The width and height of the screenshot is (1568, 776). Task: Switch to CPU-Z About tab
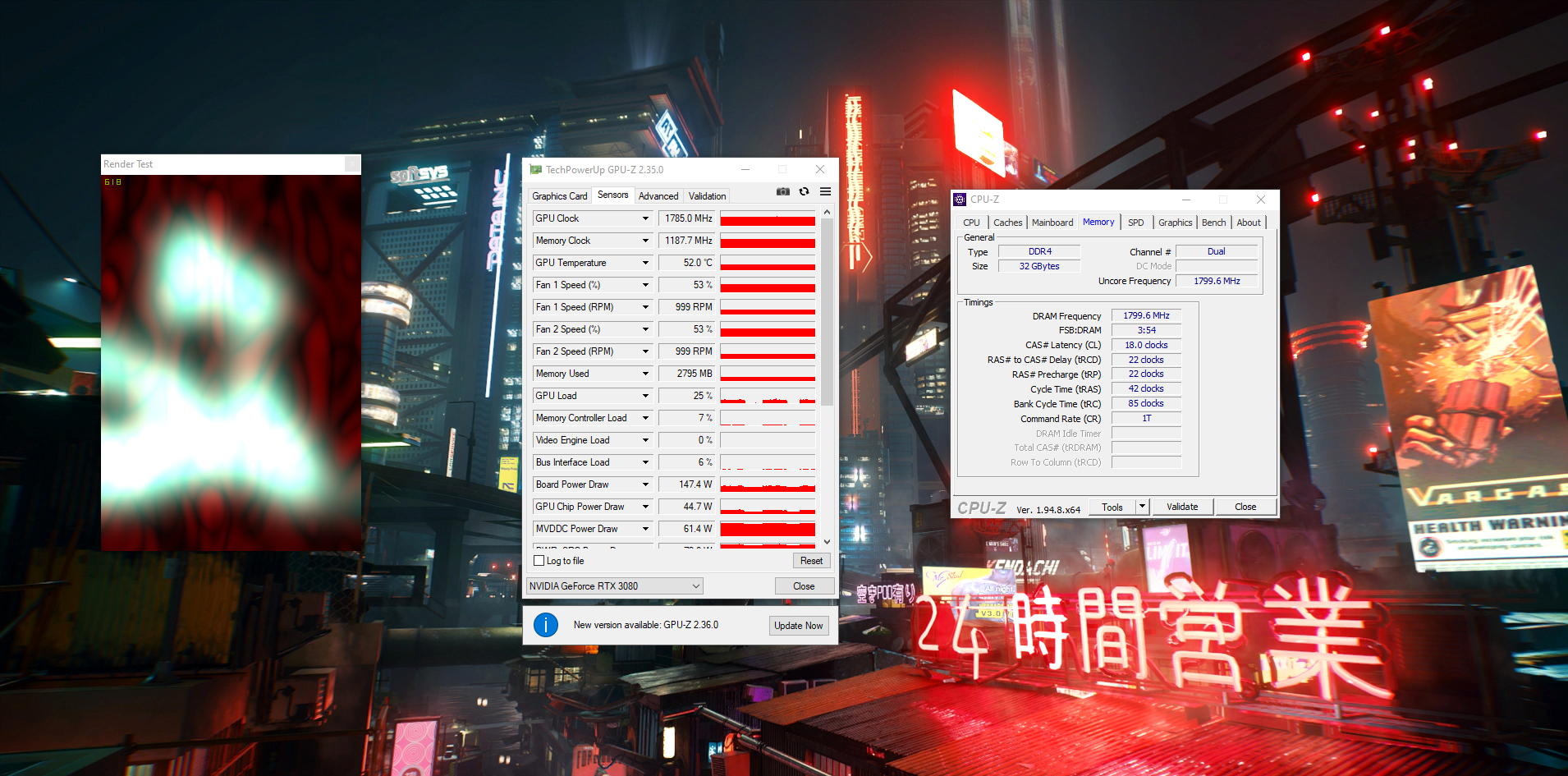point(1249,223)
